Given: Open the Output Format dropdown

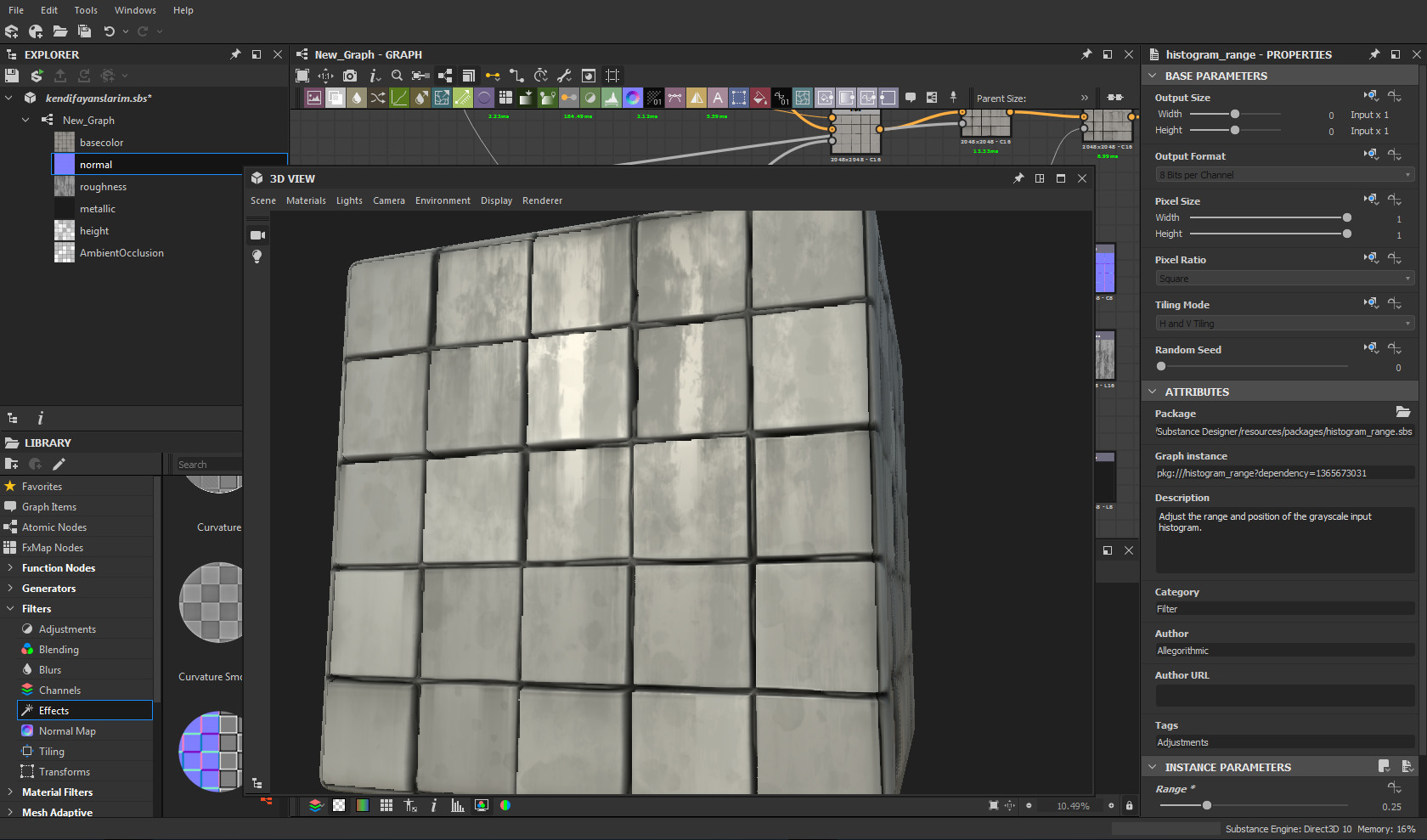Looking at the screenshot, I should point(1283,174).
